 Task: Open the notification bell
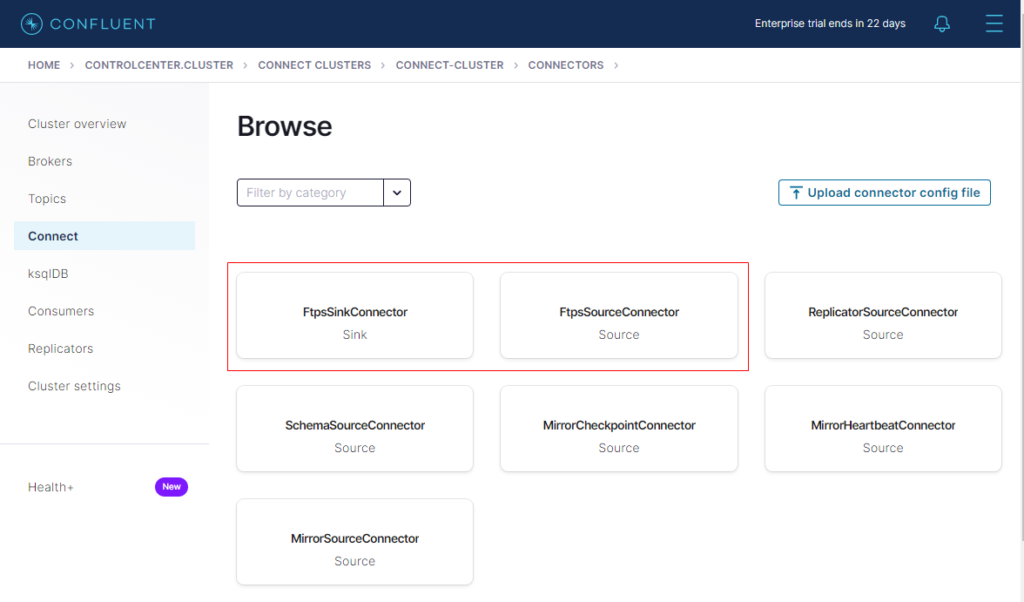[941, 23]
